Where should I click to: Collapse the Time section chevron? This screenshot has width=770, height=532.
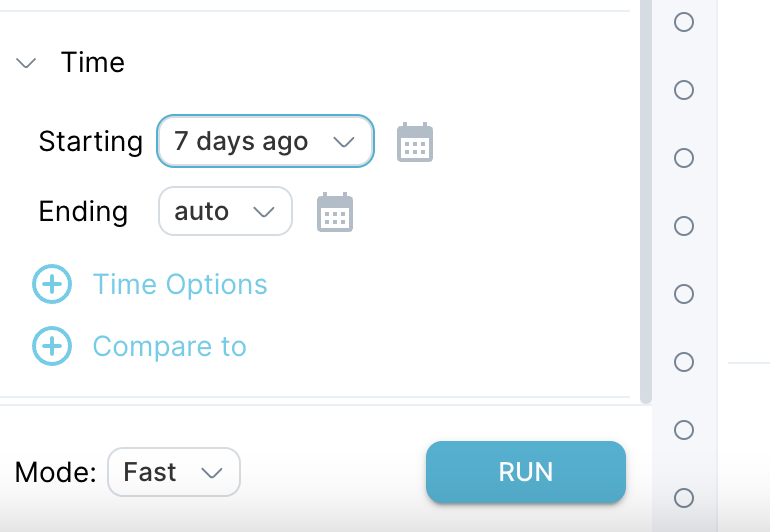[x=26, y=63]
